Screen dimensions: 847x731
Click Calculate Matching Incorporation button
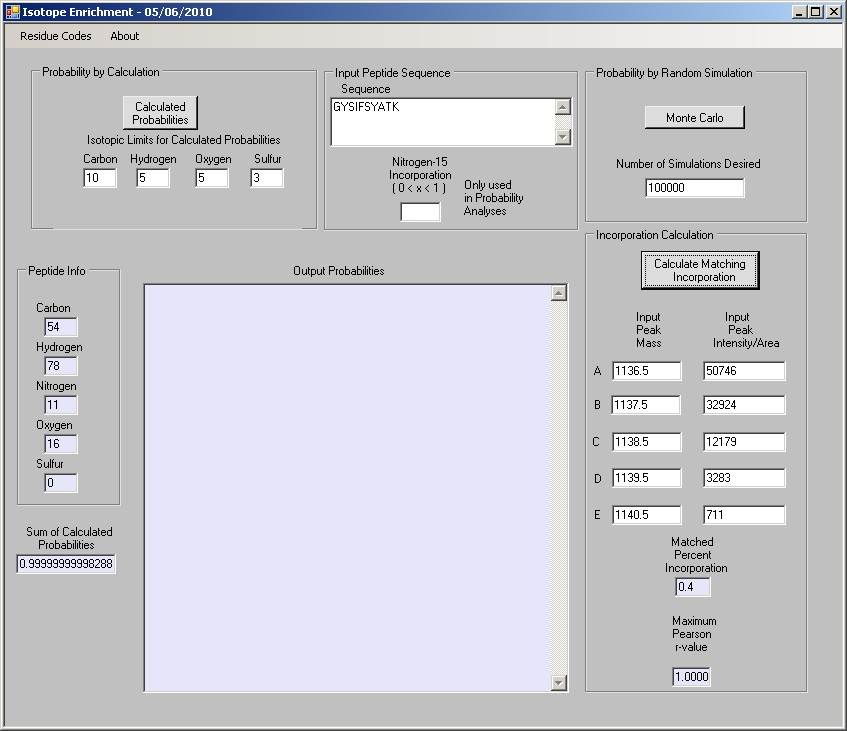(700, 270)
